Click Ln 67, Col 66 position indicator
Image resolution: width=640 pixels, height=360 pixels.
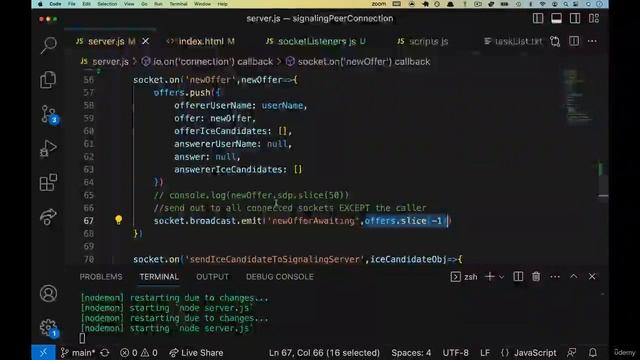(x=324, y=353)
